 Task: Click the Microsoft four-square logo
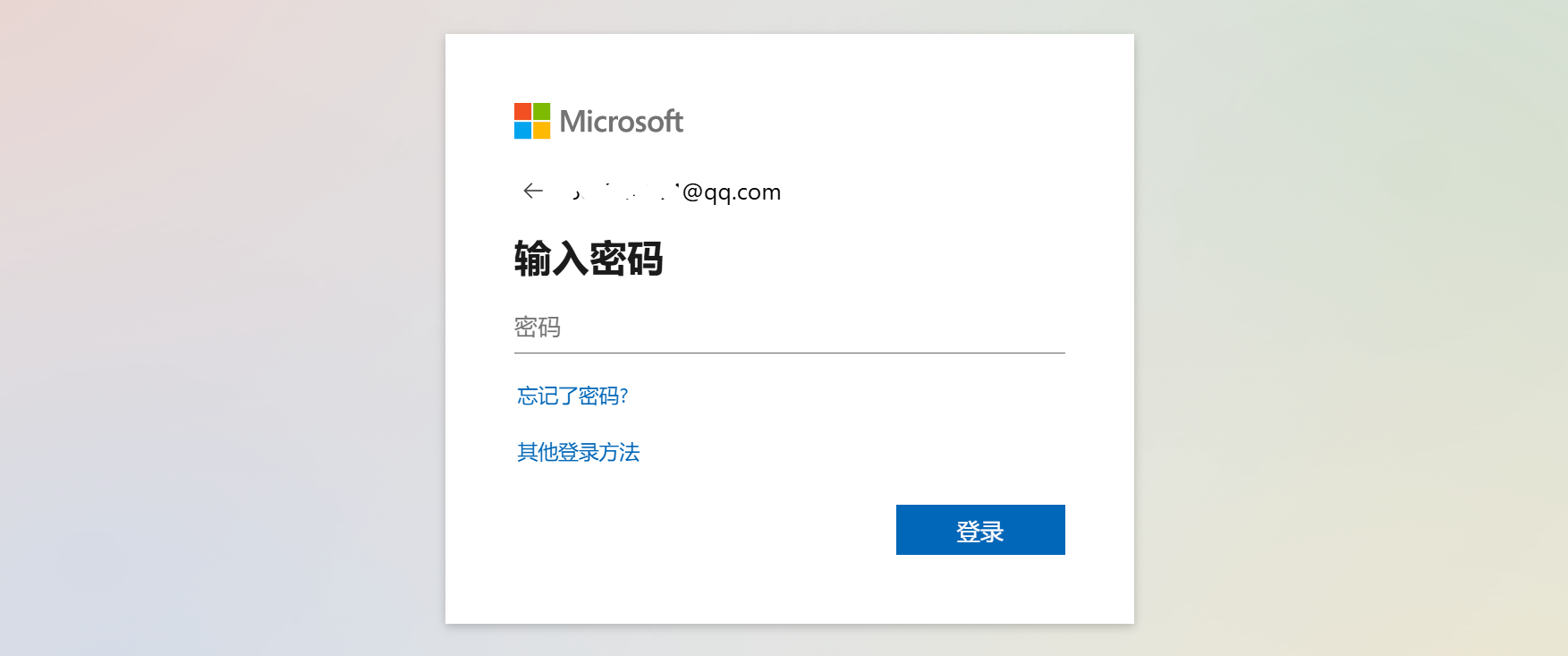coord(532,121)
